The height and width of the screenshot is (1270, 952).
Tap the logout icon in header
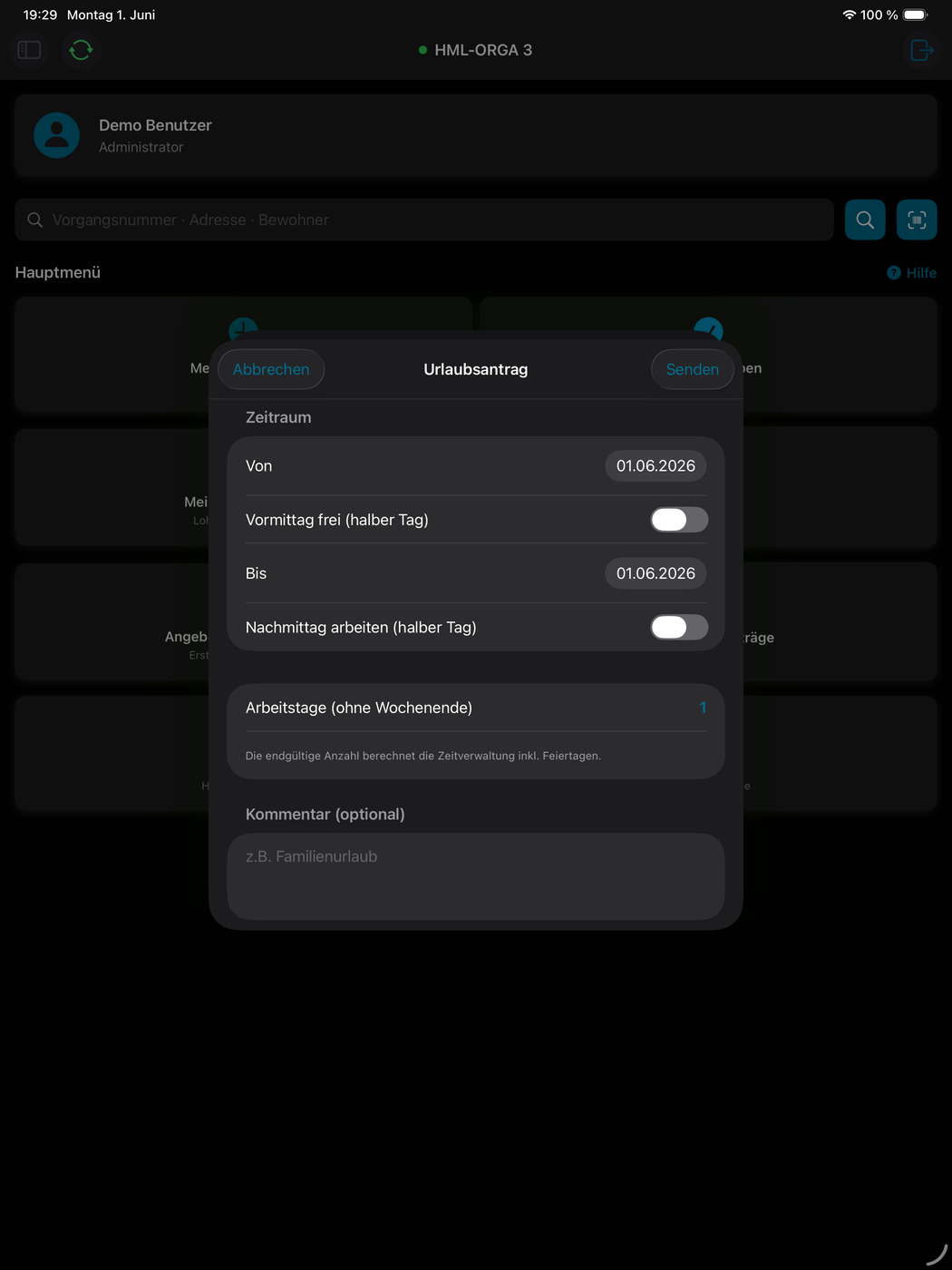tap(922, 50)
